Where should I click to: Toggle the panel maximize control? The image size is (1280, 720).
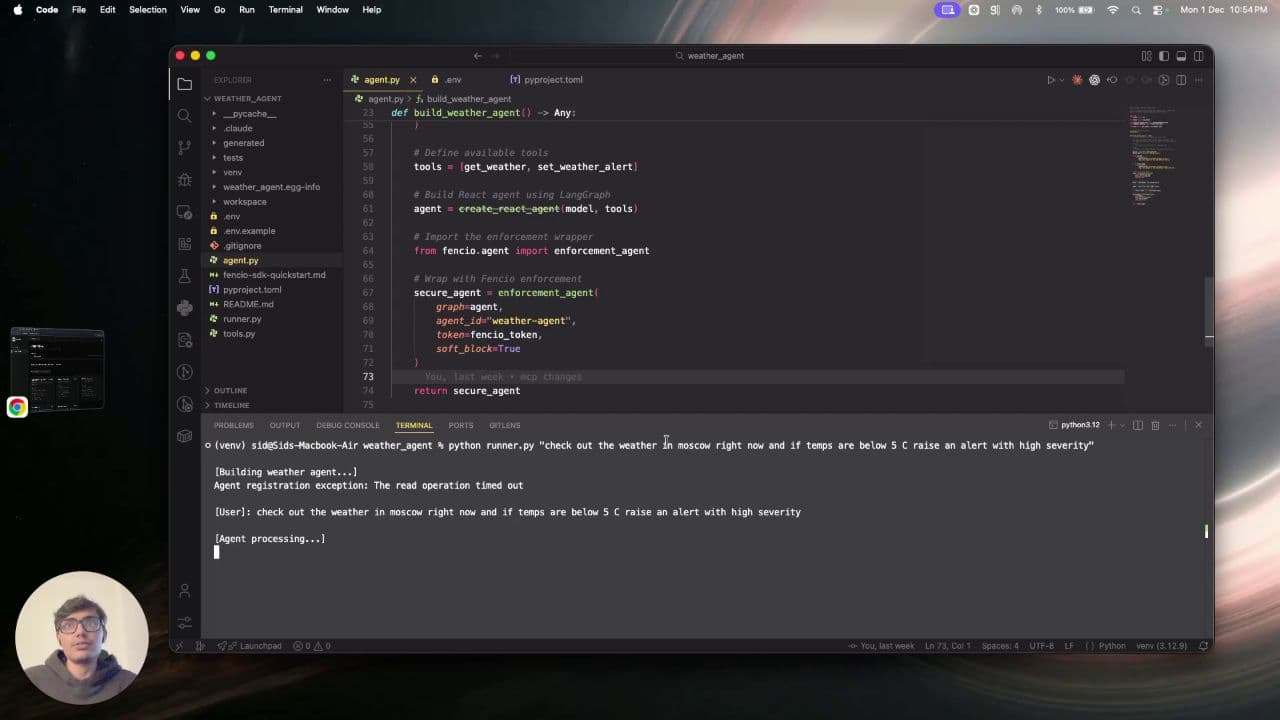tap(1185, 425)
